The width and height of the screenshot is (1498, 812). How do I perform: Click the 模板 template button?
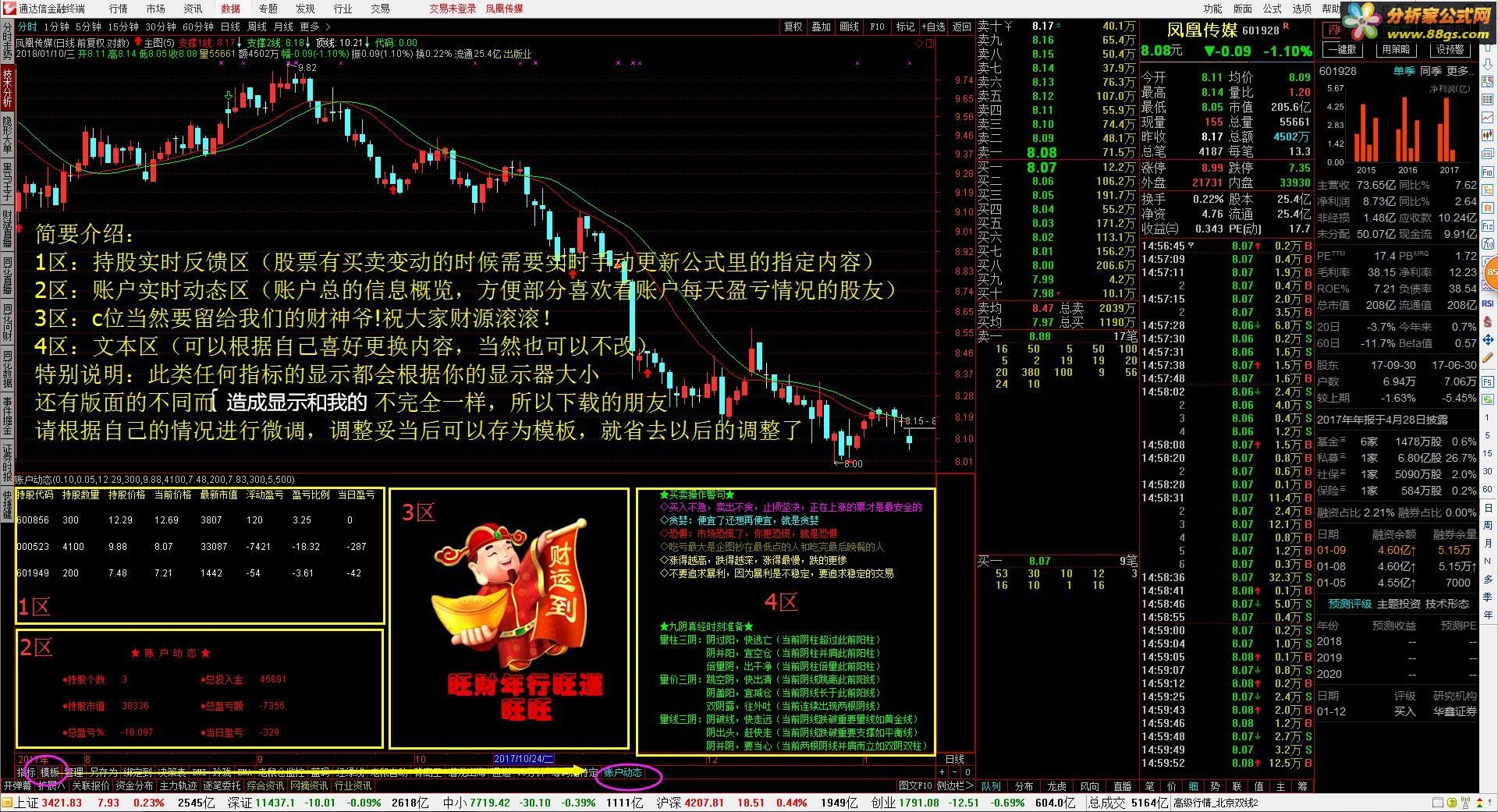[50, 772]
